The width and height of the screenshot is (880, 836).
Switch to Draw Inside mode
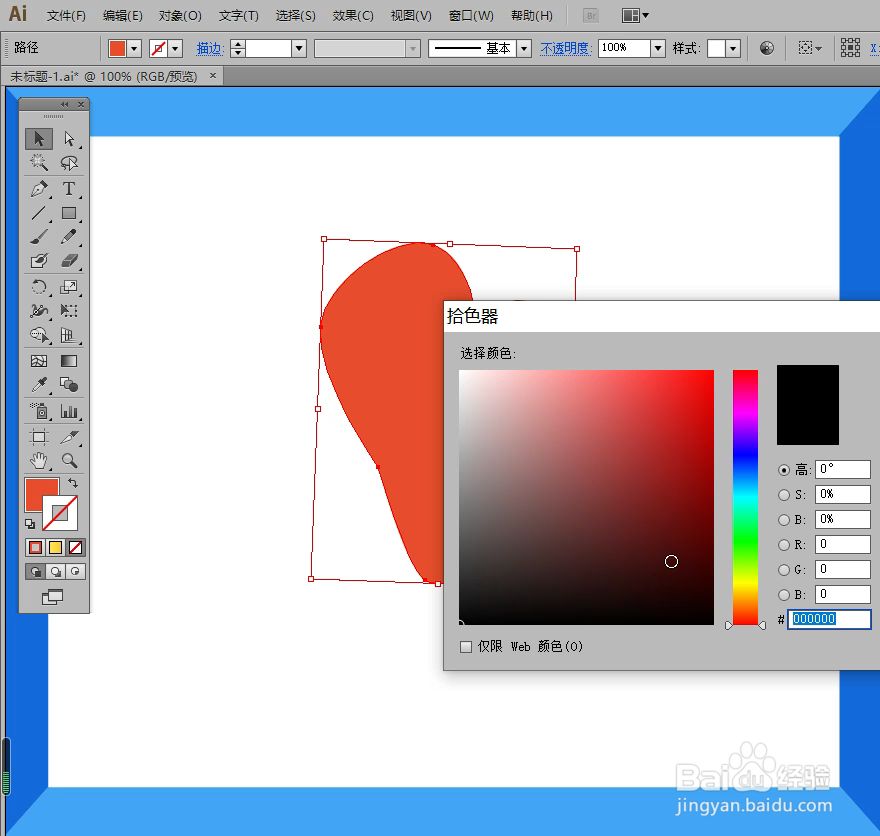coord(75,572)
